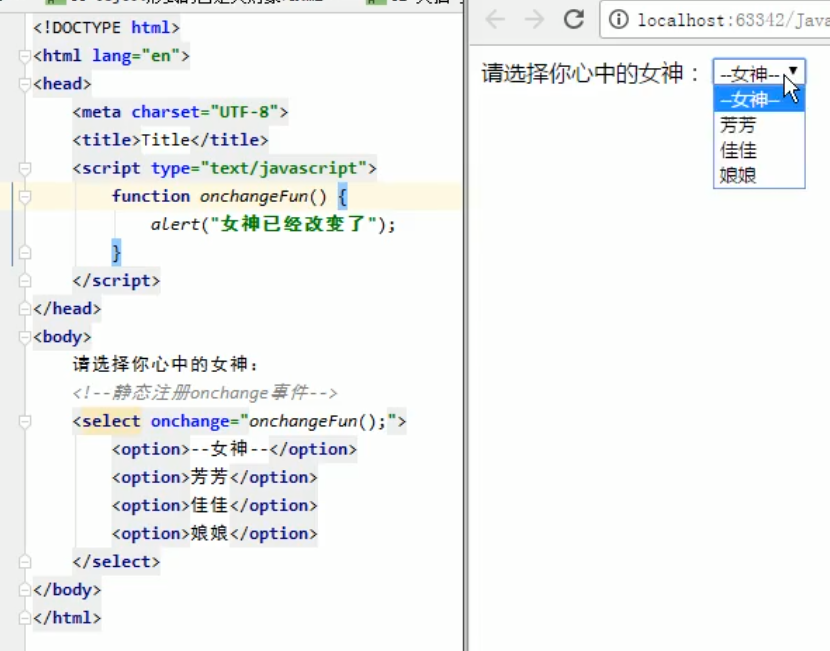Image resolution: width=830 pixels, height=651 pixels.
Task: Choose 娘娘 from the dropdown list
Action: (x=759, y=175)
